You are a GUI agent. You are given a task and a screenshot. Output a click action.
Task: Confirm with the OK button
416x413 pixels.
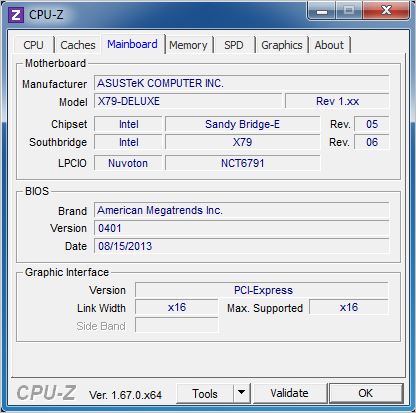[x=366, y=393]
